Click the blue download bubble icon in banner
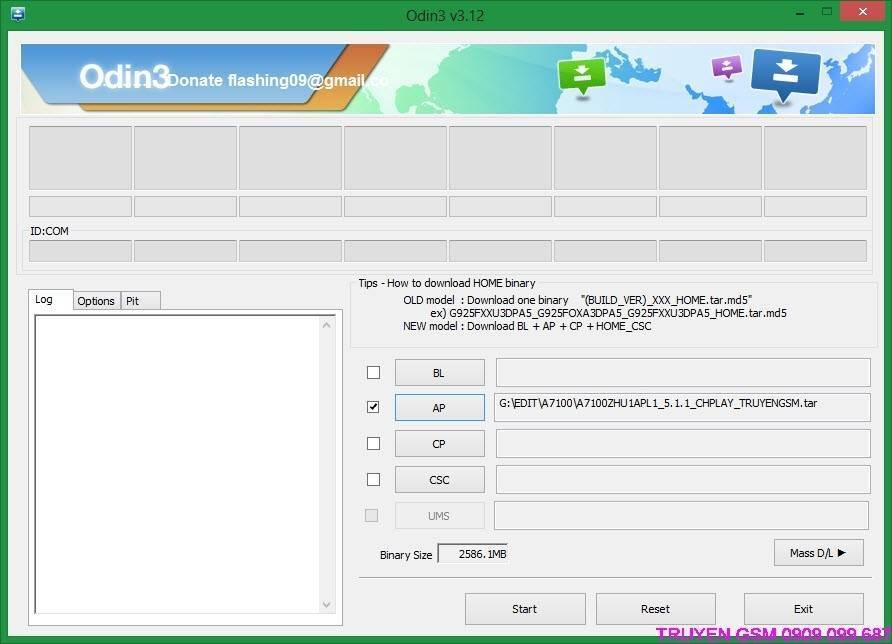The width and height of the screenshot is (892, 644). click(x=785, y=74)
